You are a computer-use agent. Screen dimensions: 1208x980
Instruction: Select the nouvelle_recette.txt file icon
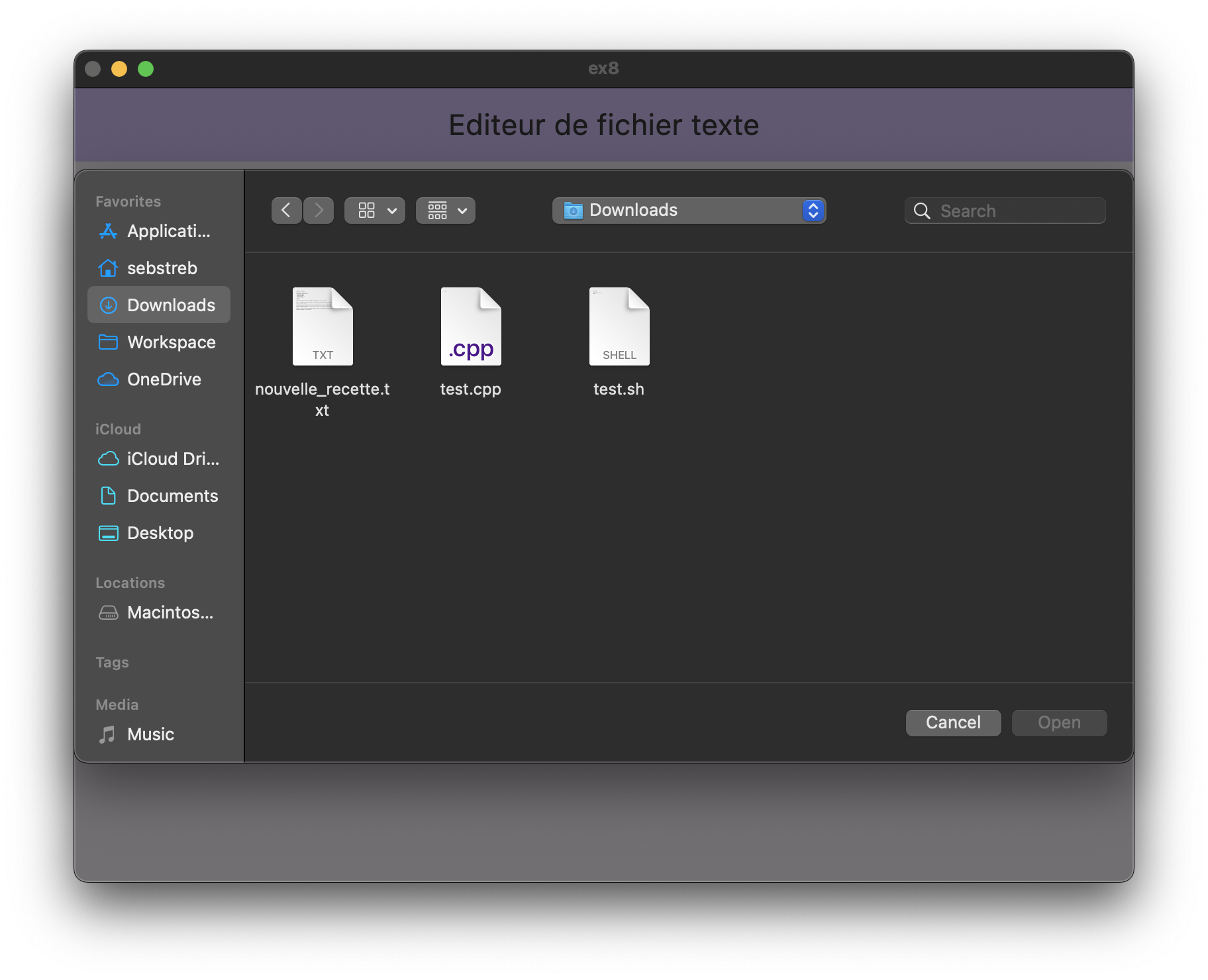point(323,326)
